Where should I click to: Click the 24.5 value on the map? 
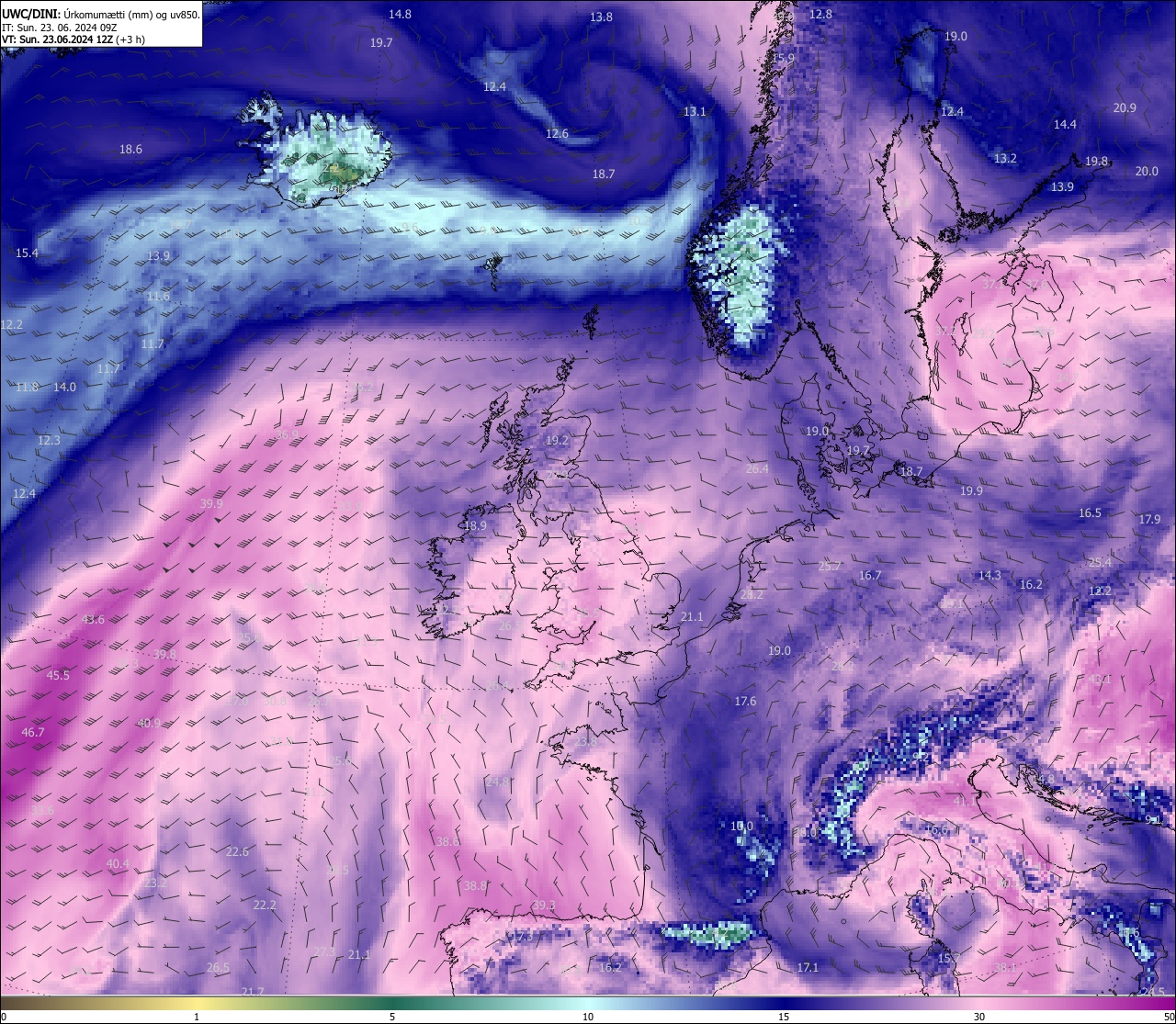pyautogui.click(x=1153, y=991)
